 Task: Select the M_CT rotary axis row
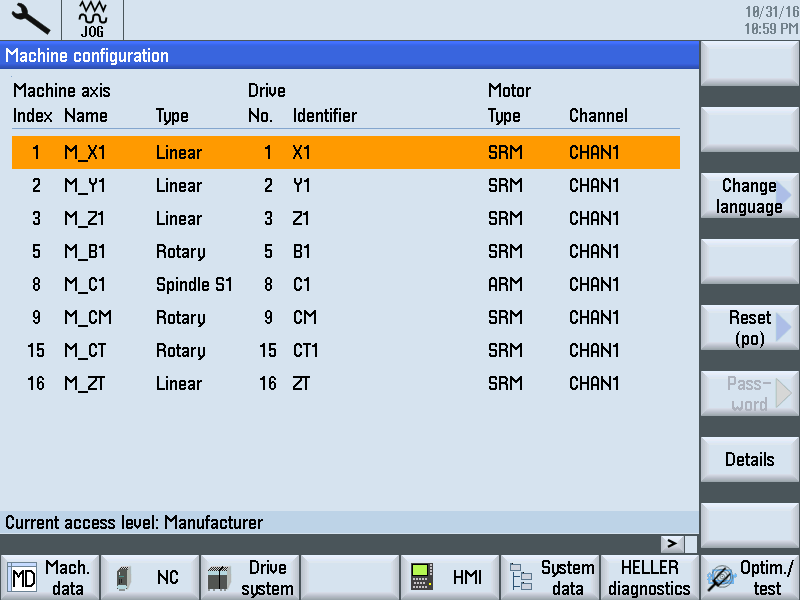pyautogui.click(x=345, y=351)
